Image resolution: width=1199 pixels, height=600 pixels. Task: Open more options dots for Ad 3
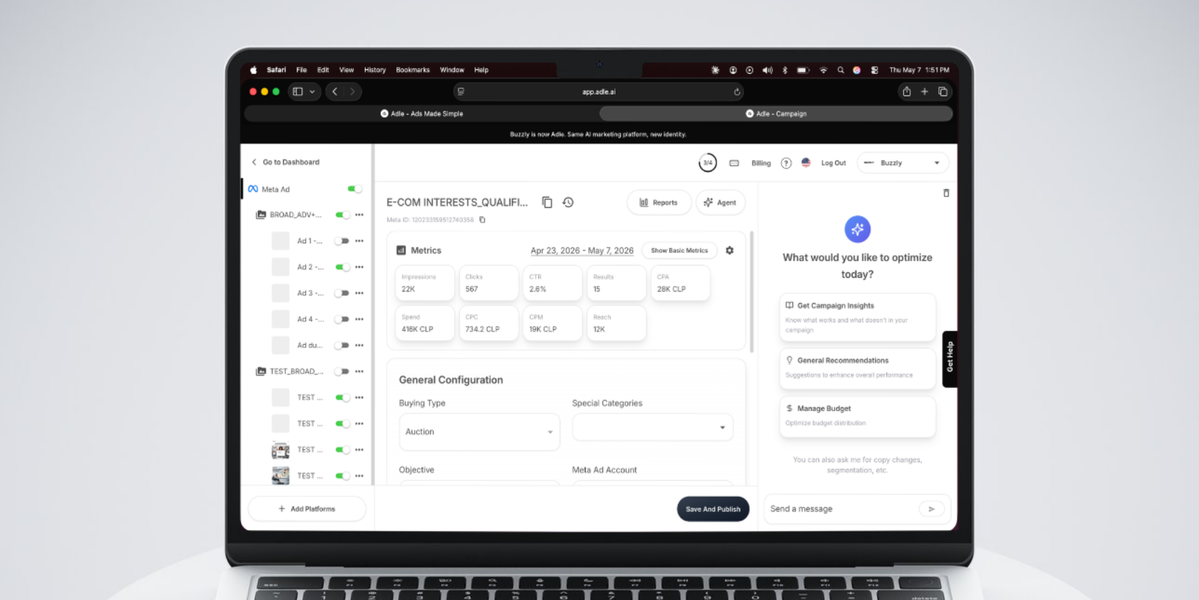tap(359, 293)
